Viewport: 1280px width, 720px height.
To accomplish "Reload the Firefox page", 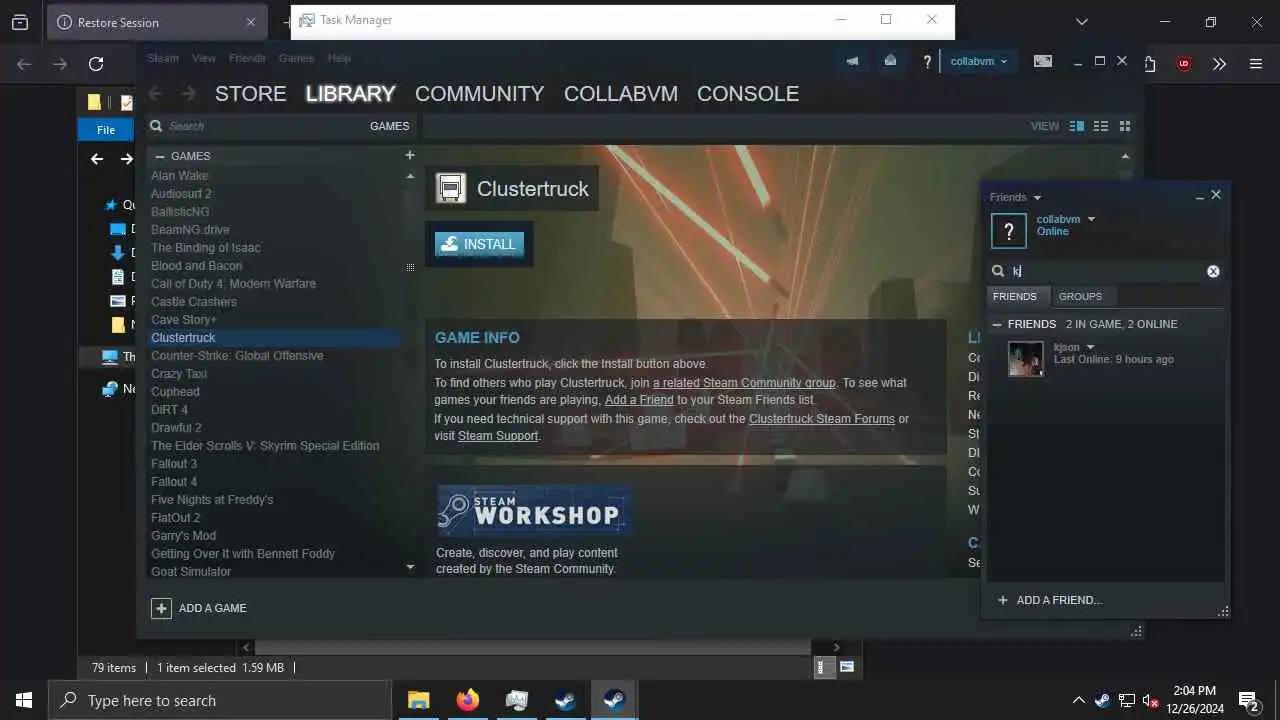I will (96, 64).
